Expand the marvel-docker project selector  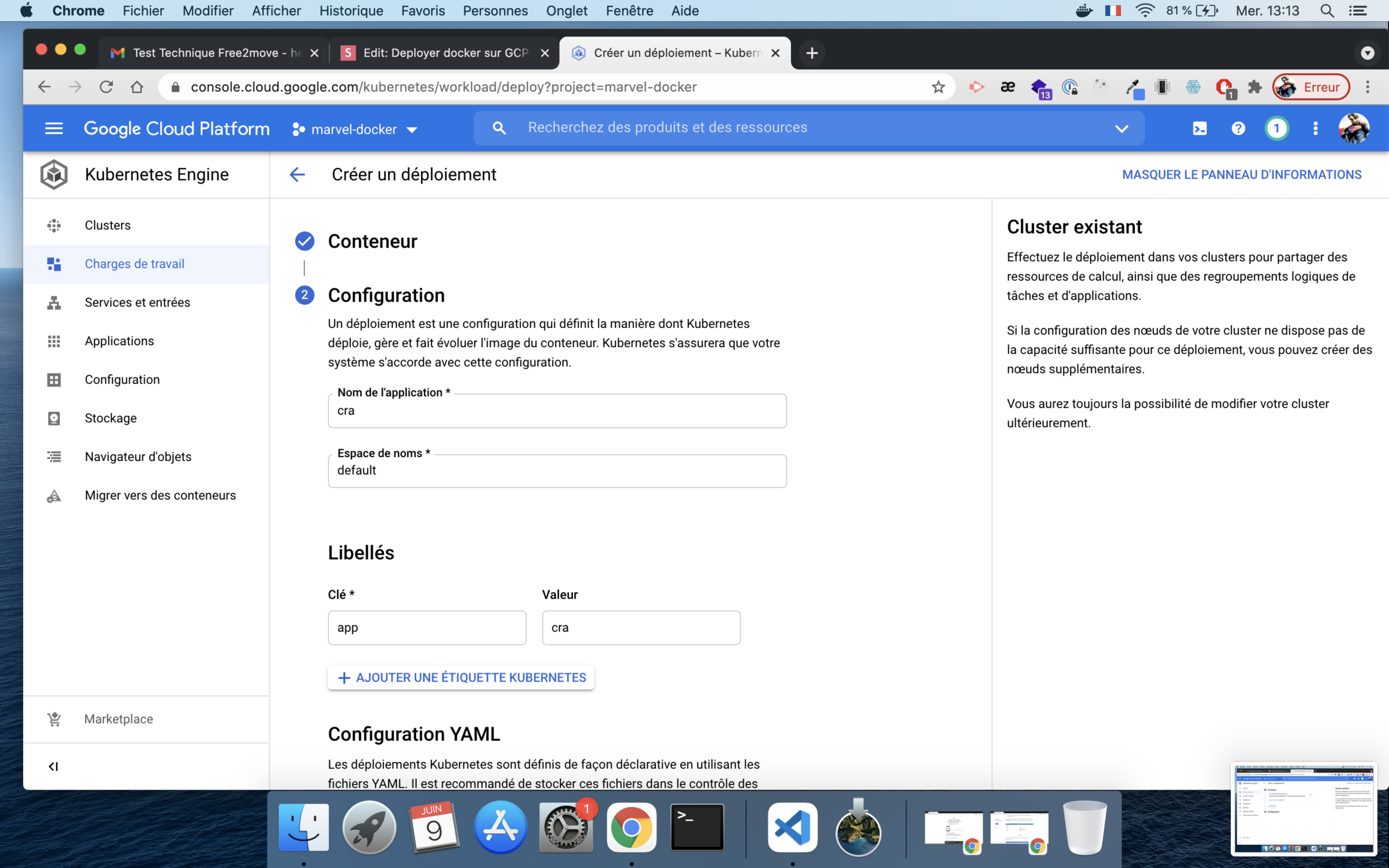(x=355, y=129)
